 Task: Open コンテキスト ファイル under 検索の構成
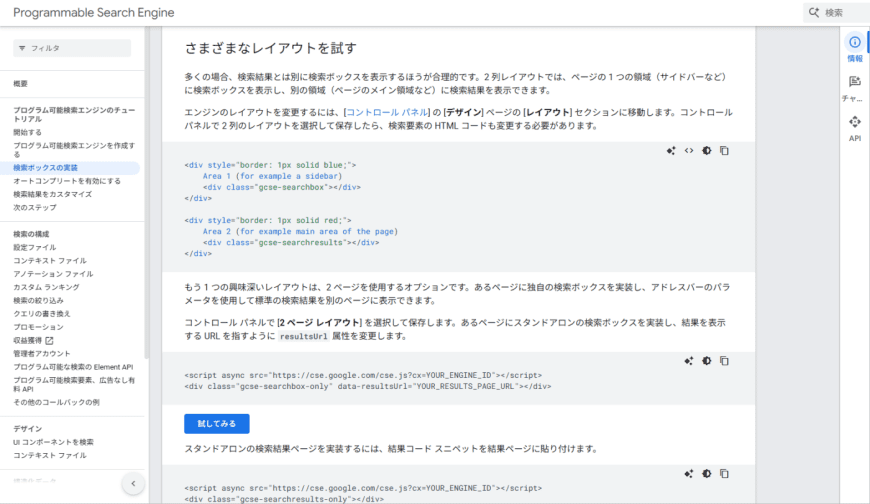coord(50,261)
